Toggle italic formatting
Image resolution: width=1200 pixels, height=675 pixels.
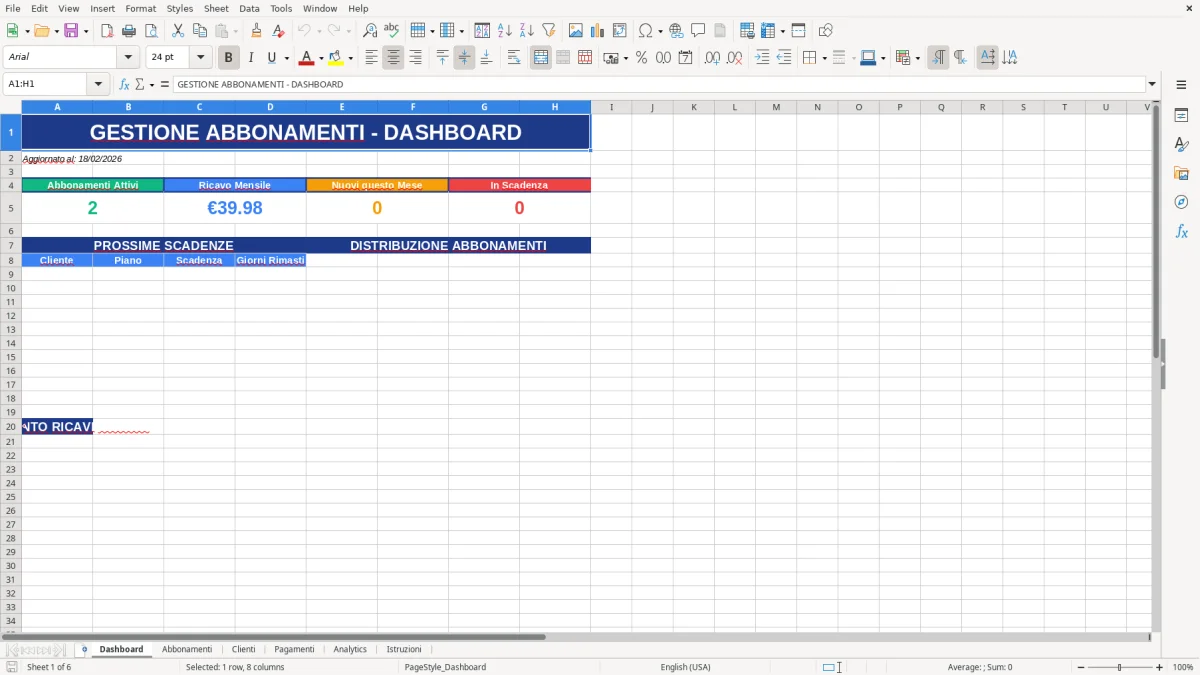point(251,57)
